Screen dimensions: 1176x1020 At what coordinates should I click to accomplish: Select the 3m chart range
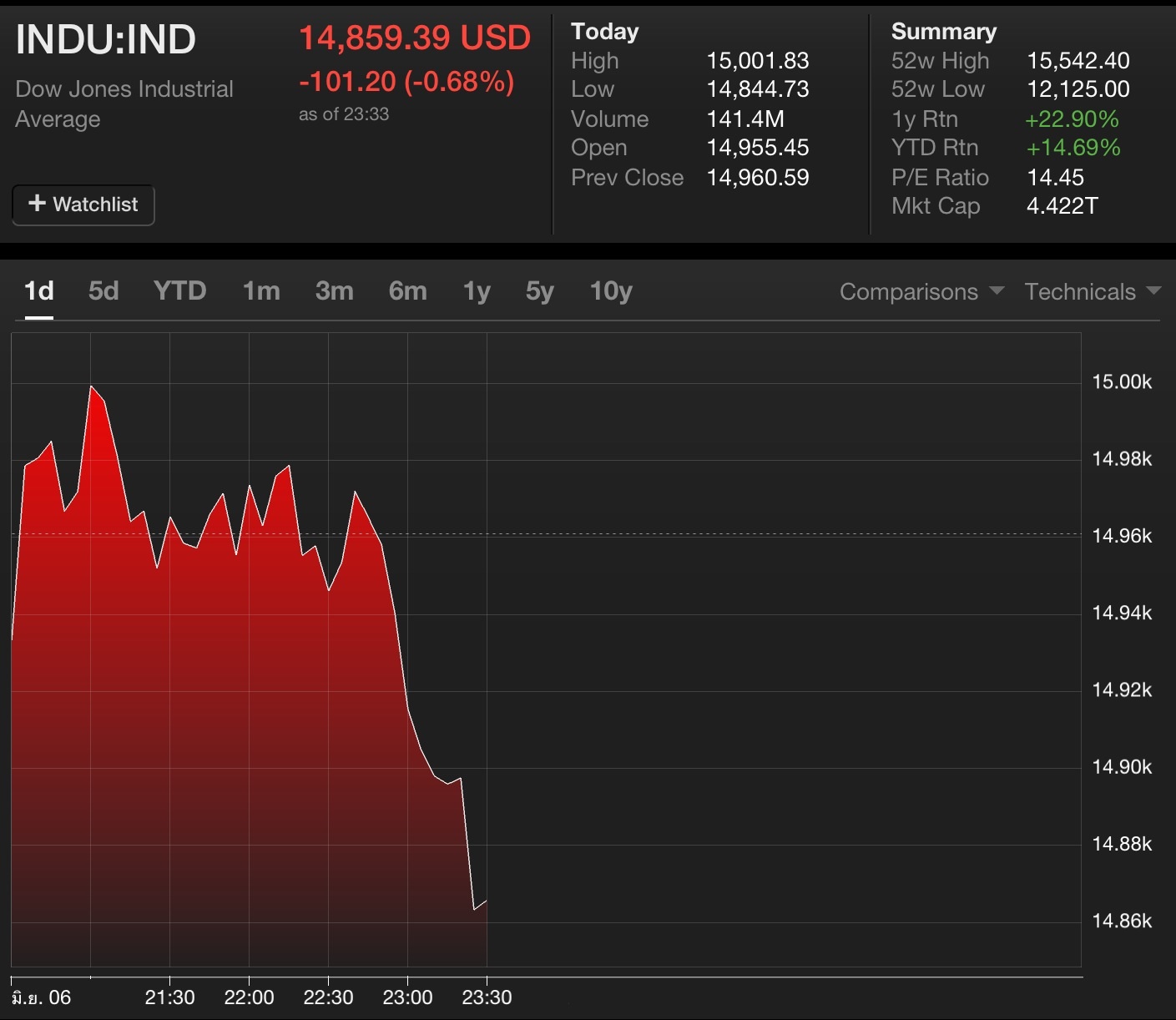click(x=335, y=290)
